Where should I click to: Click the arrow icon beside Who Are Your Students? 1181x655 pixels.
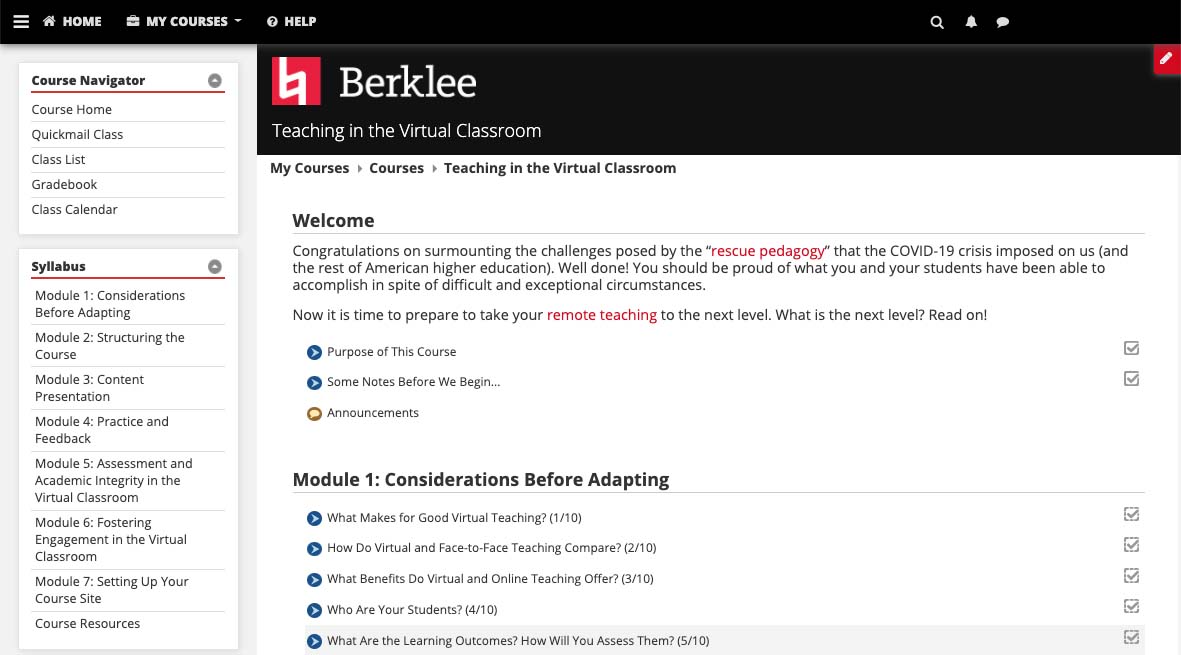coord(314,610)
